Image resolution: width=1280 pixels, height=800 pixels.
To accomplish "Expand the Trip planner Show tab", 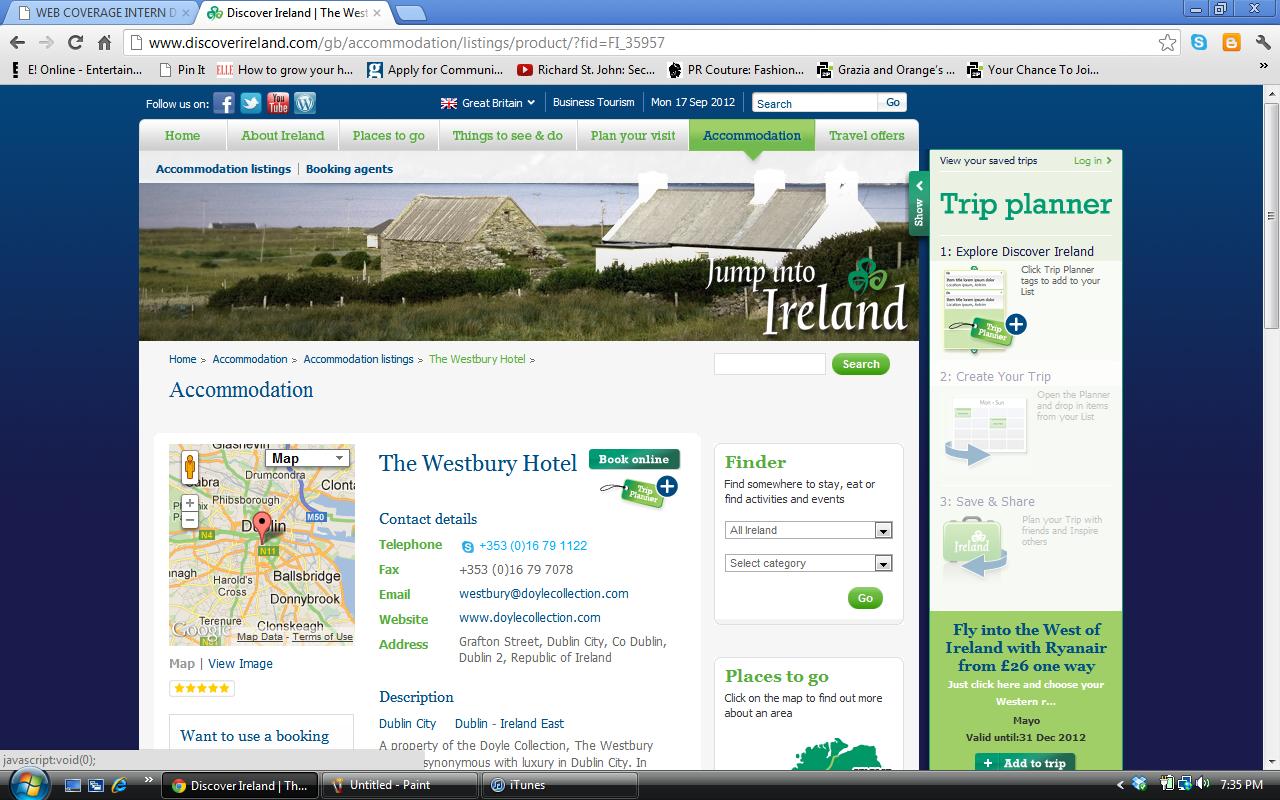I will pos(919,203).
